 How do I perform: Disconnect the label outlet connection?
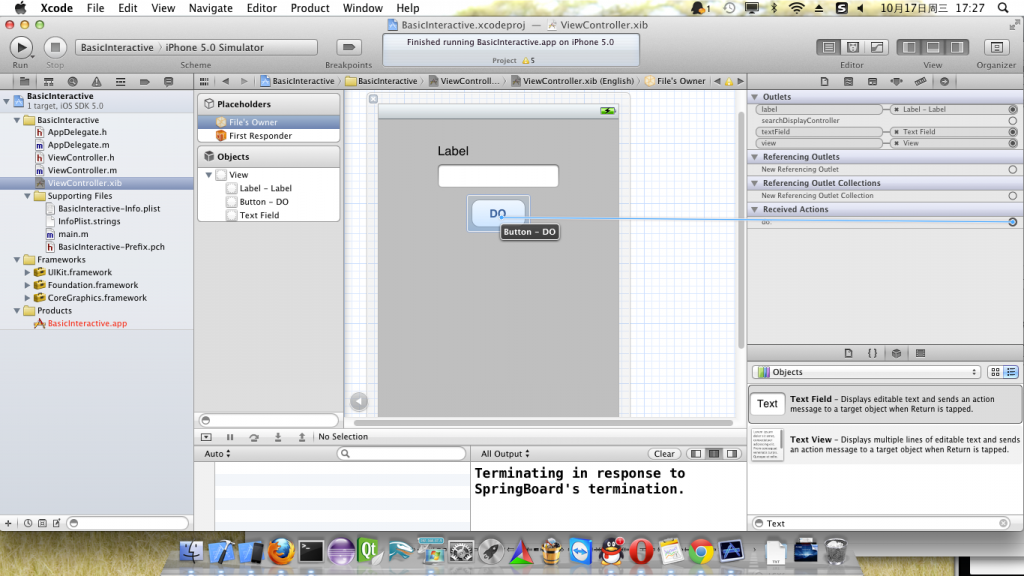click(x=896, y=110)
